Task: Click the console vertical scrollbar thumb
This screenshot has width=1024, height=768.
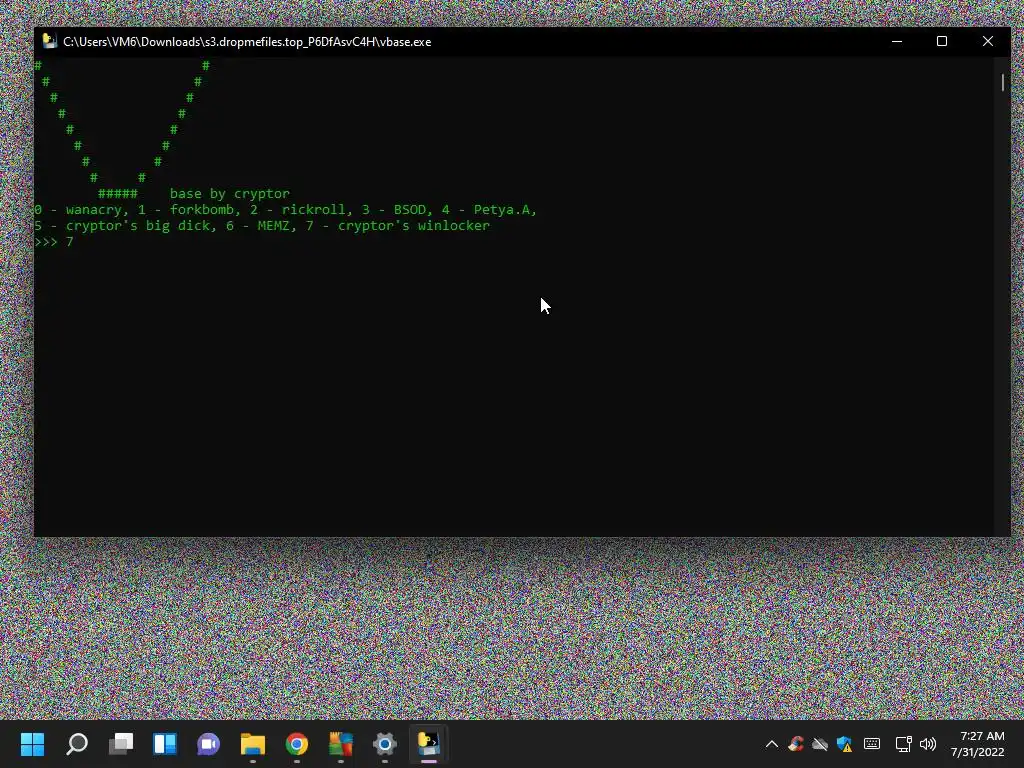Action: tap(1002, 82)
